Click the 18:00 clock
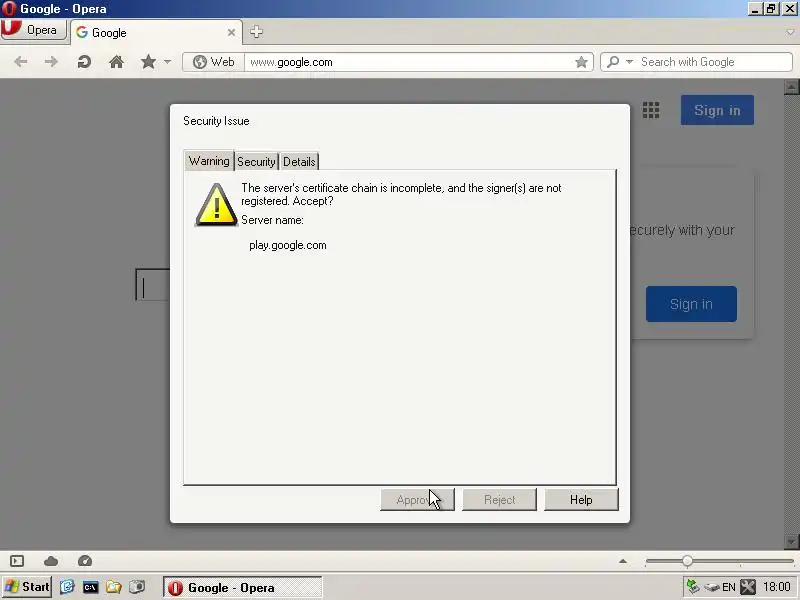This screenshot has width=800, height=600. point(777,587)
